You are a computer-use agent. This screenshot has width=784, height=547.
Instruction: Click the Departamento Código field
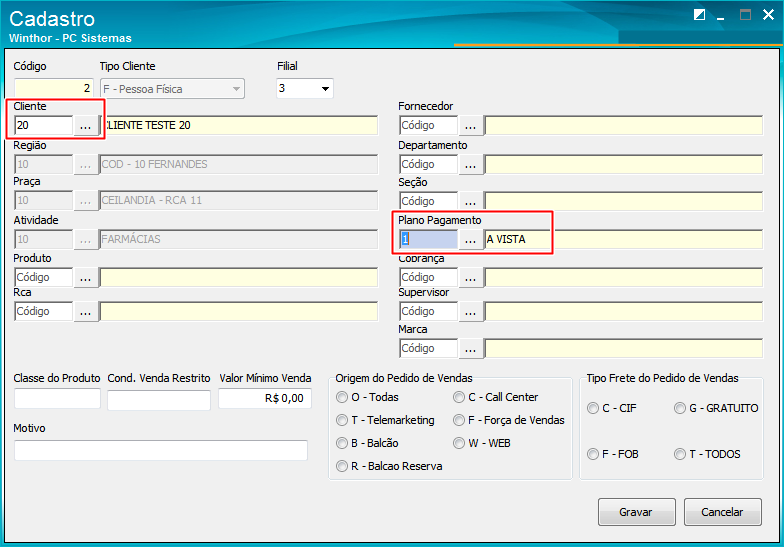tap(428, 164)
